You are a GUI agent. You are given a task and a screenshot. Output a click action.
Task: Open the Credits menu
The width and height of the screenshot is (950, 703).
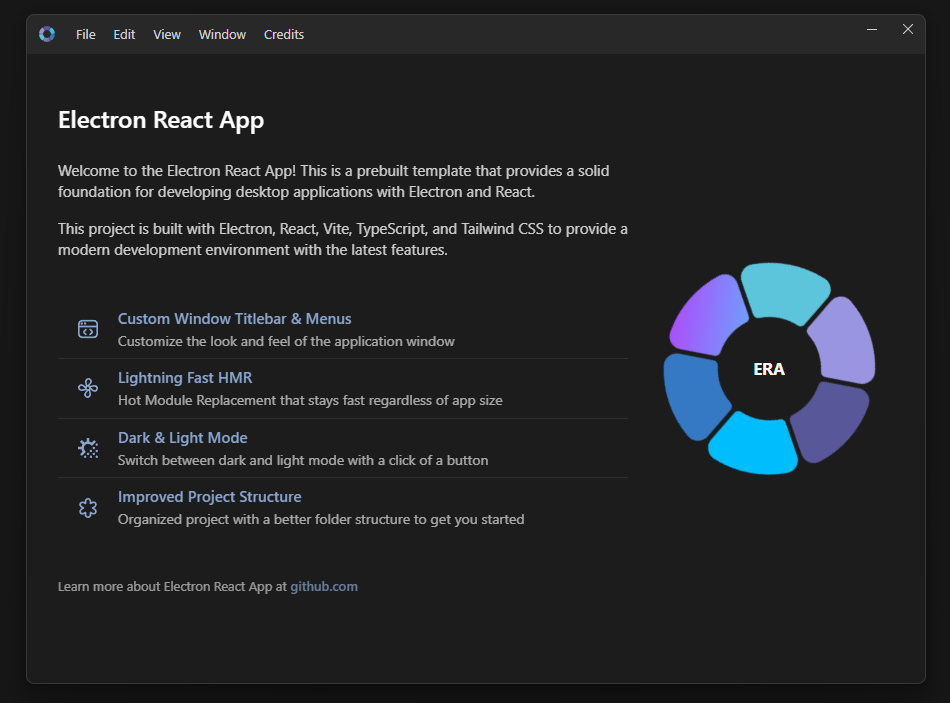click(x=284, y=34)
